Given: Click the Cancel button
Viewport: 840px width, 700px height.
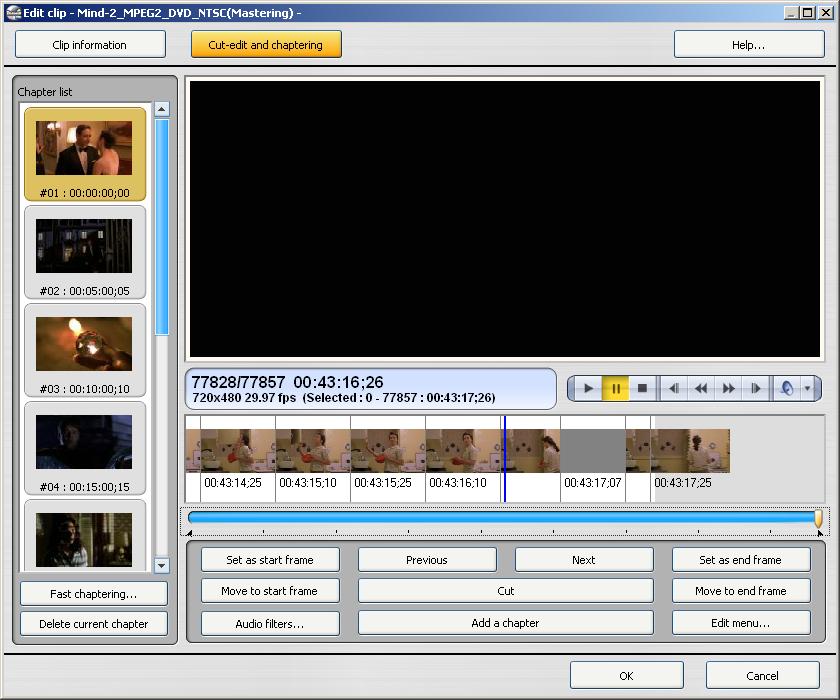Looking at the screenshot, I should (x=763, y=675).
